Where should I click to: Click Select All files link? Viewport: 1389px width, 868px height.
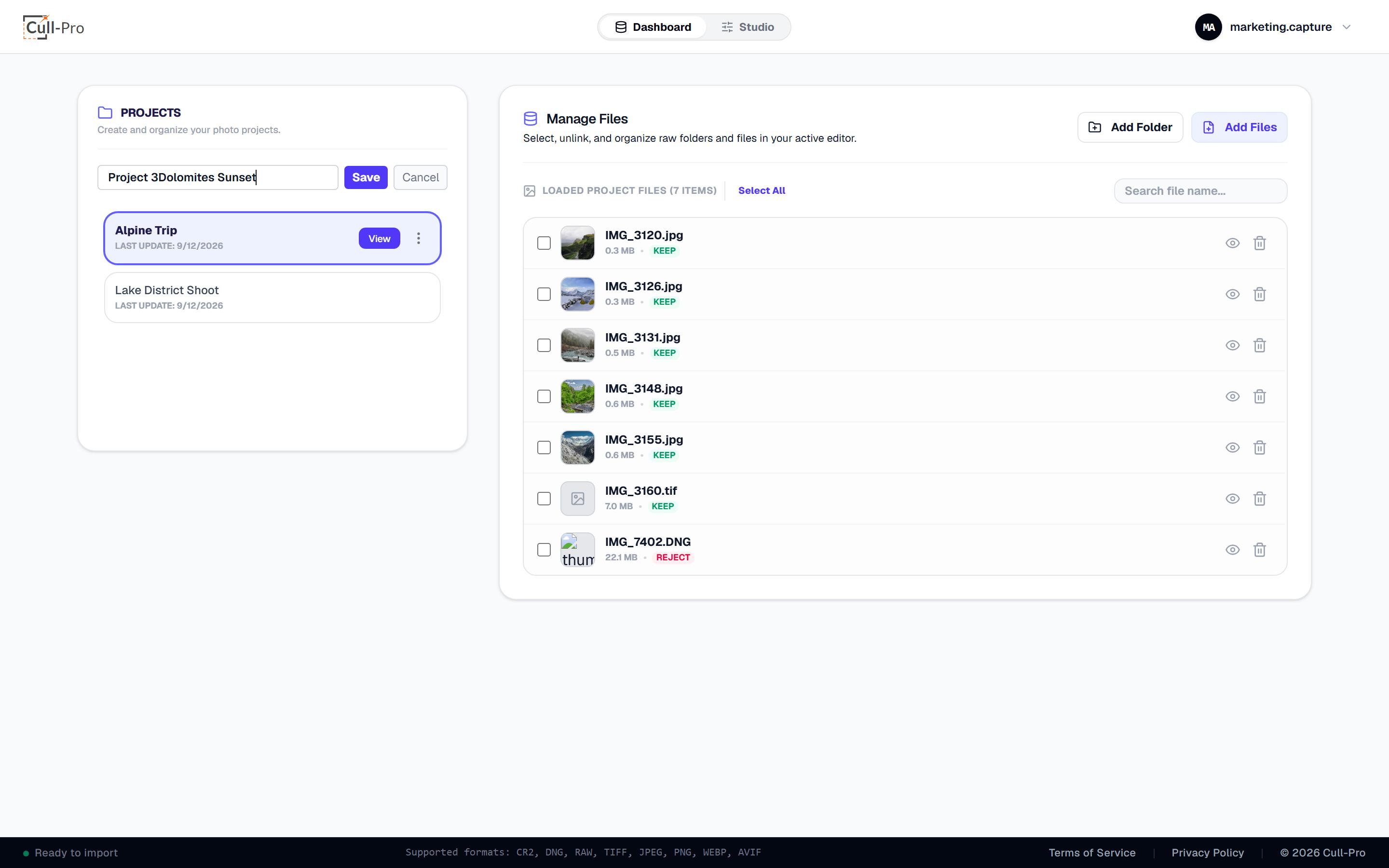point(761,190)
